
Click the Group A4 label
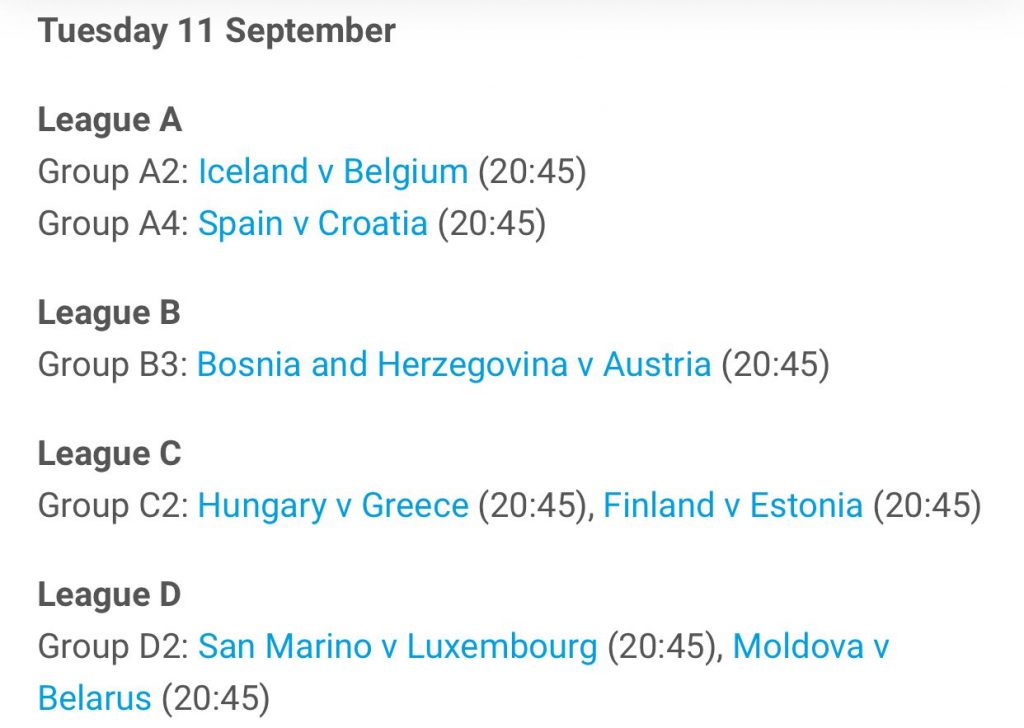[114, 223]
